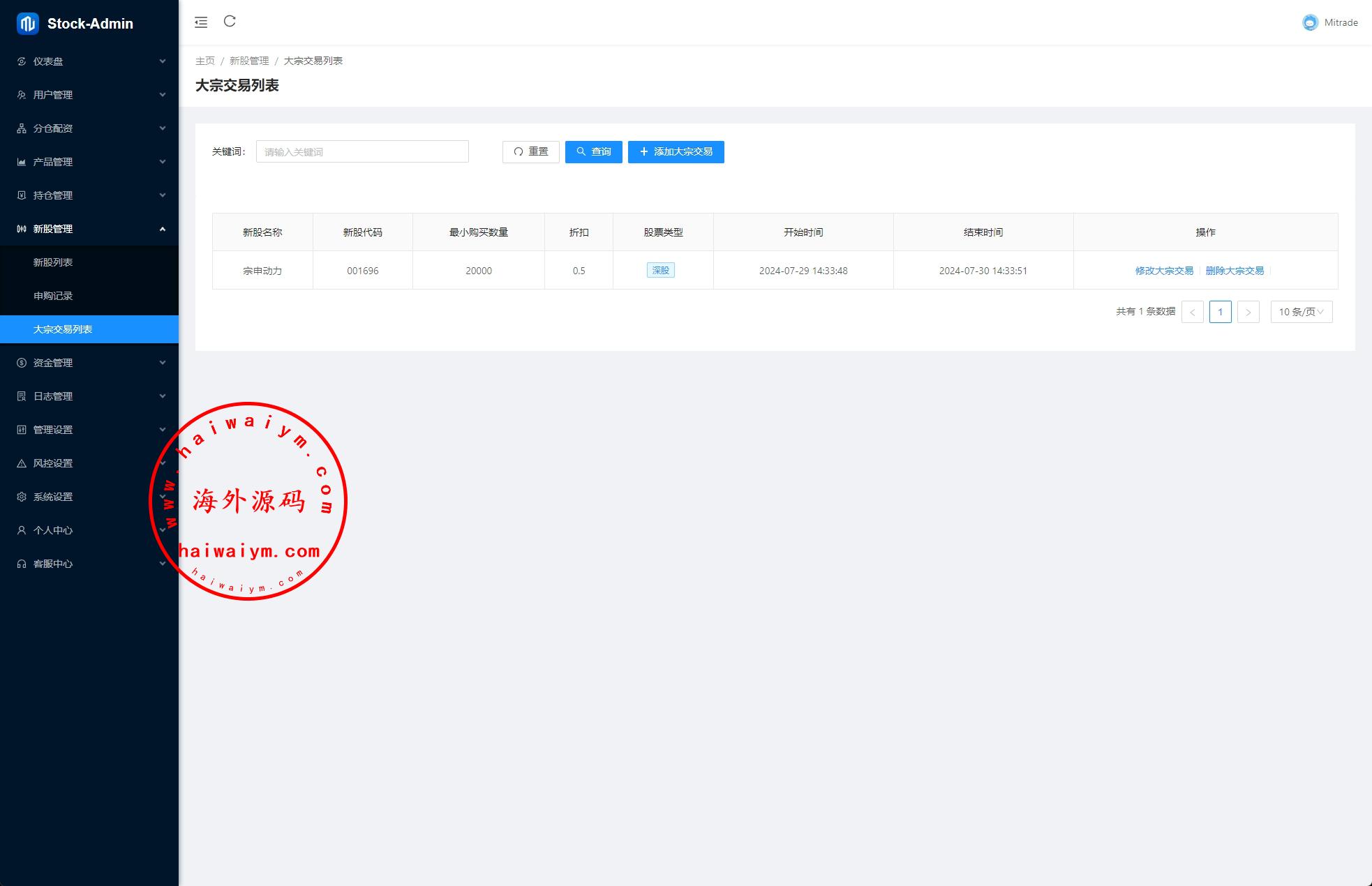
Task: Click the 系统设置 gear icon
Action: [x=22, y=497]
